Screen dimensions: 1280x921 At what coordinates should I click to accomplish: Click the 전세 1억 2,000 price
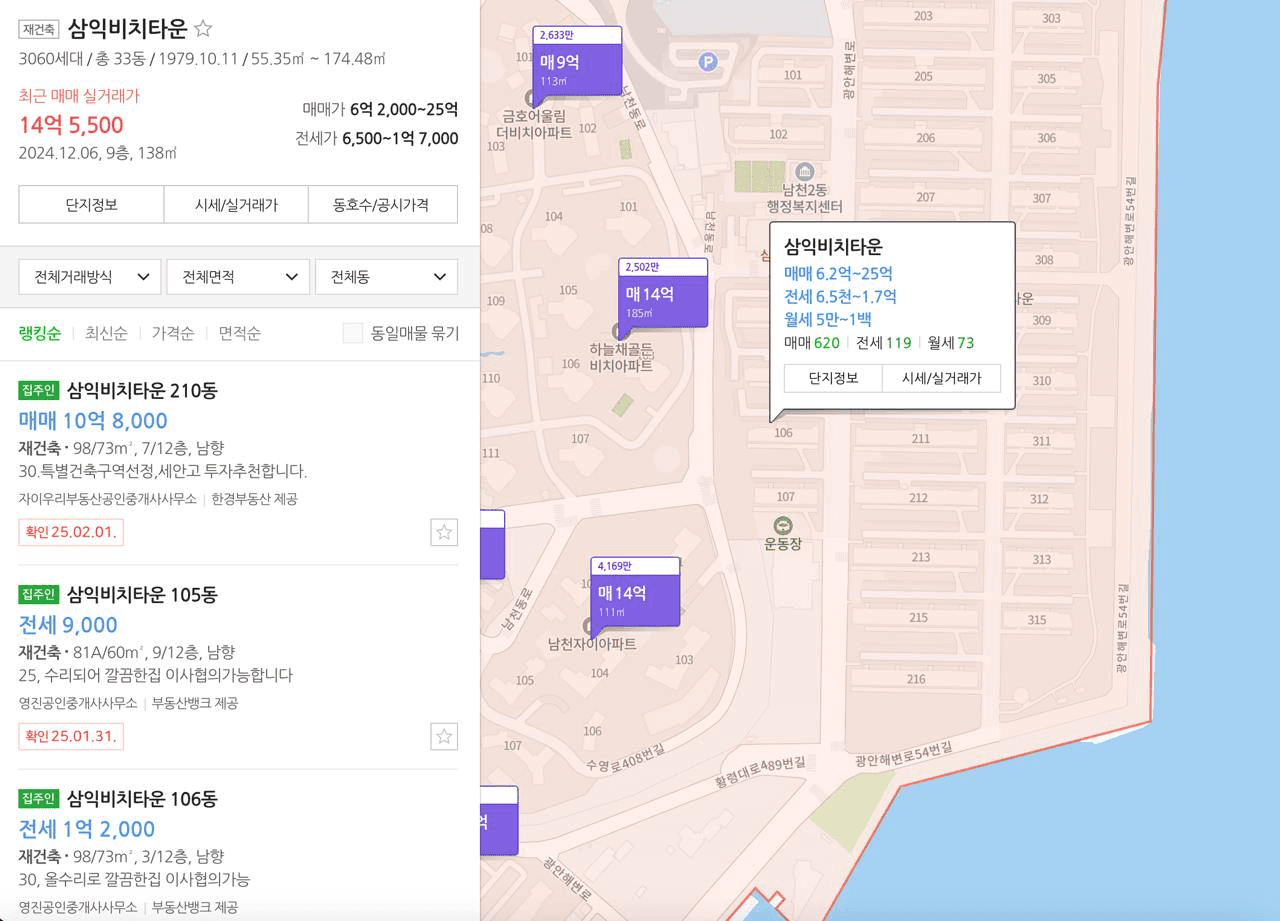tap(87, 829)
